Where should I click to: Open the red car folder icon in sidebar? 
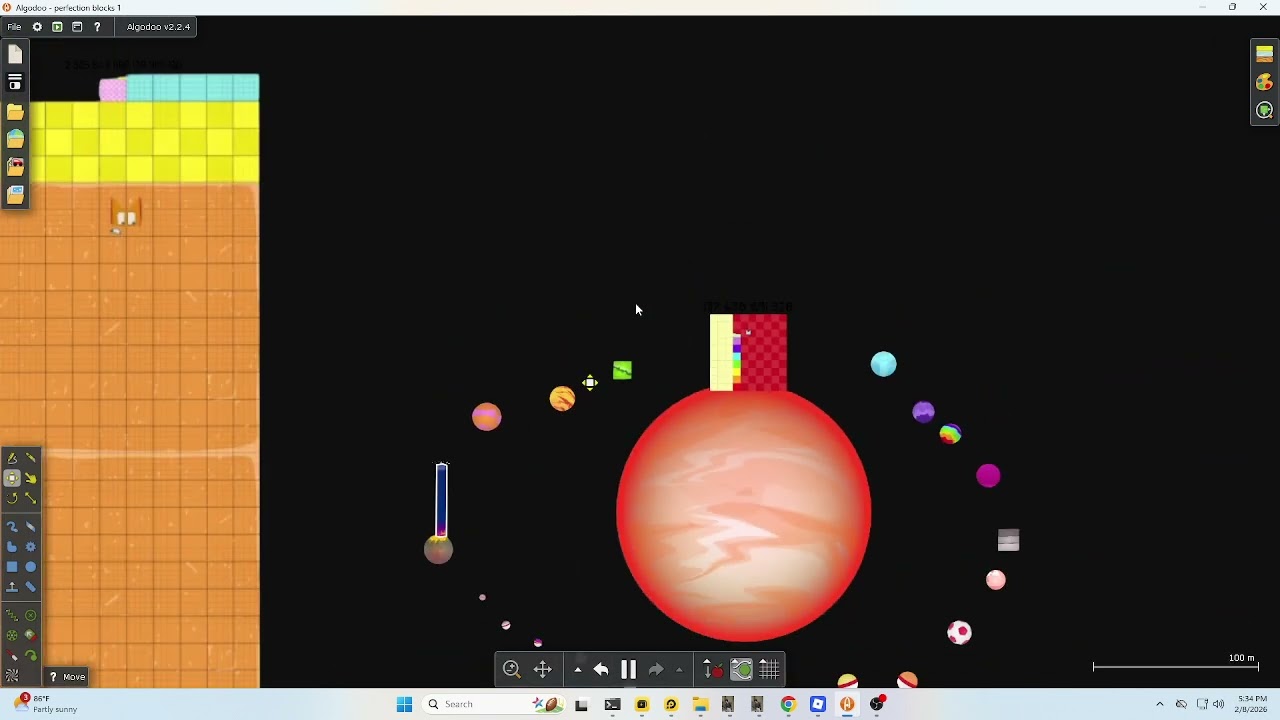click(15, 167)
